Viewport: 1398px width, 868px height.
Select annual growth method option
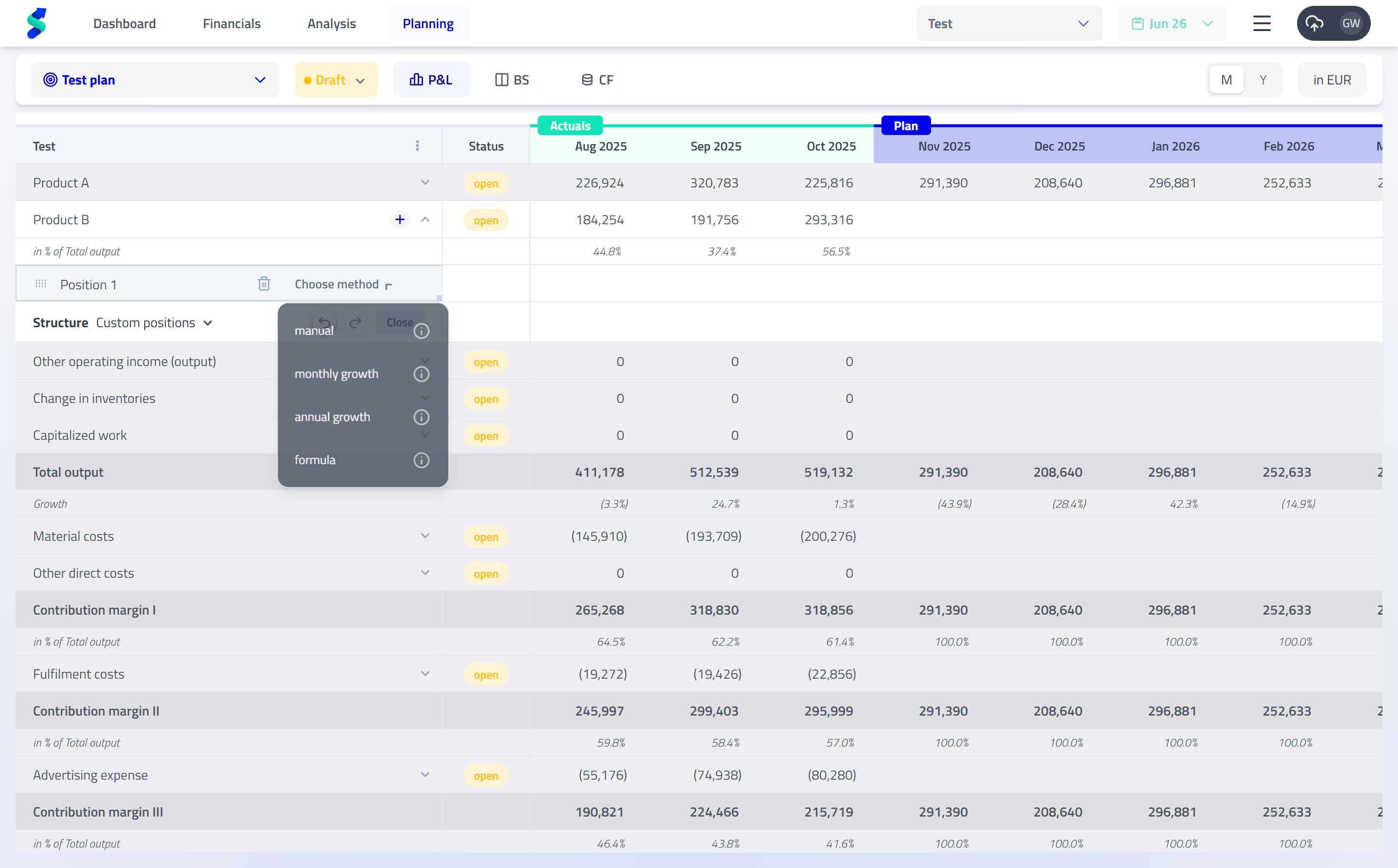(333, 417)
